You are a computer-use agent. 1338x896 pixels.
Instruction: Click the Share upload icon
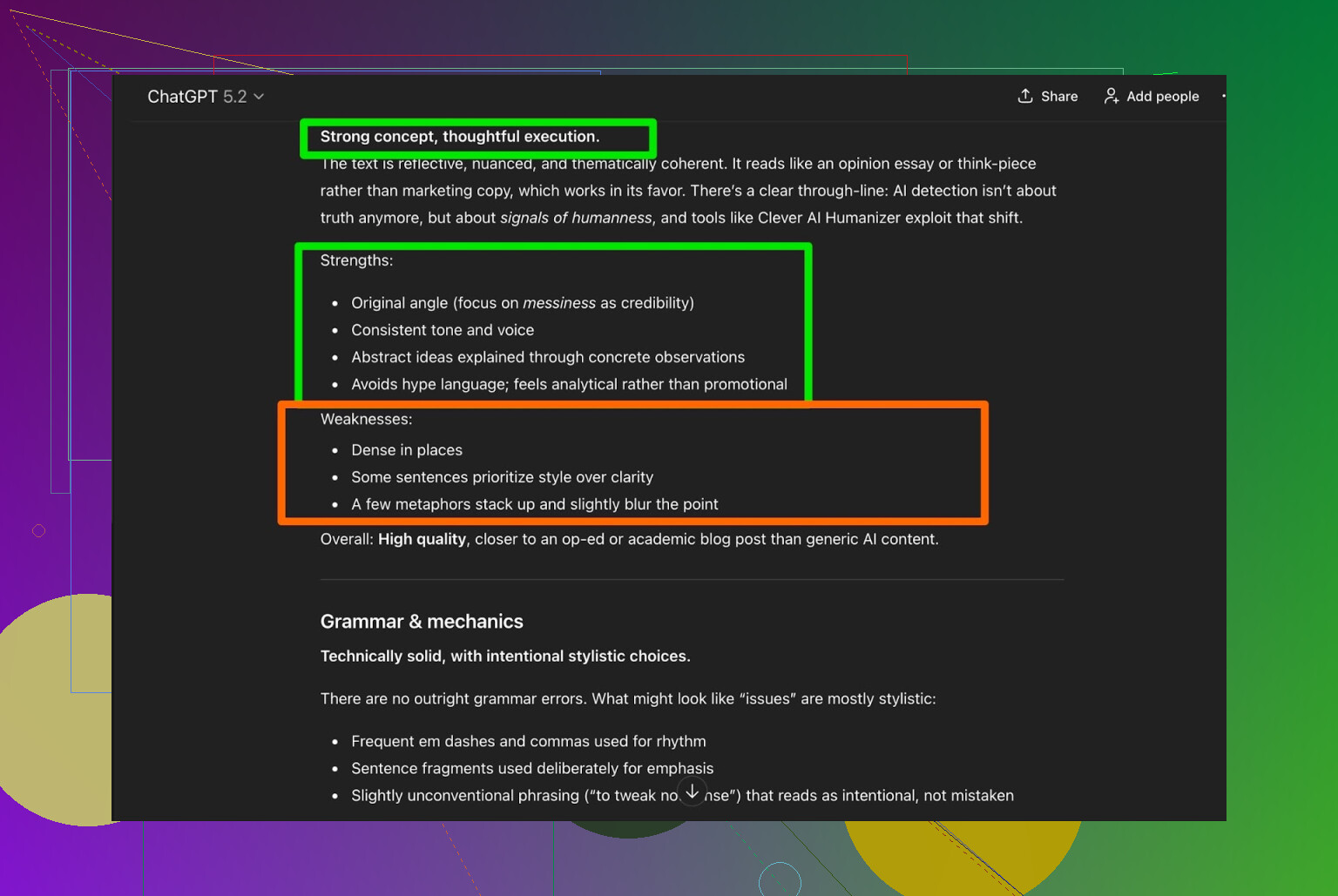(1025, 96)
